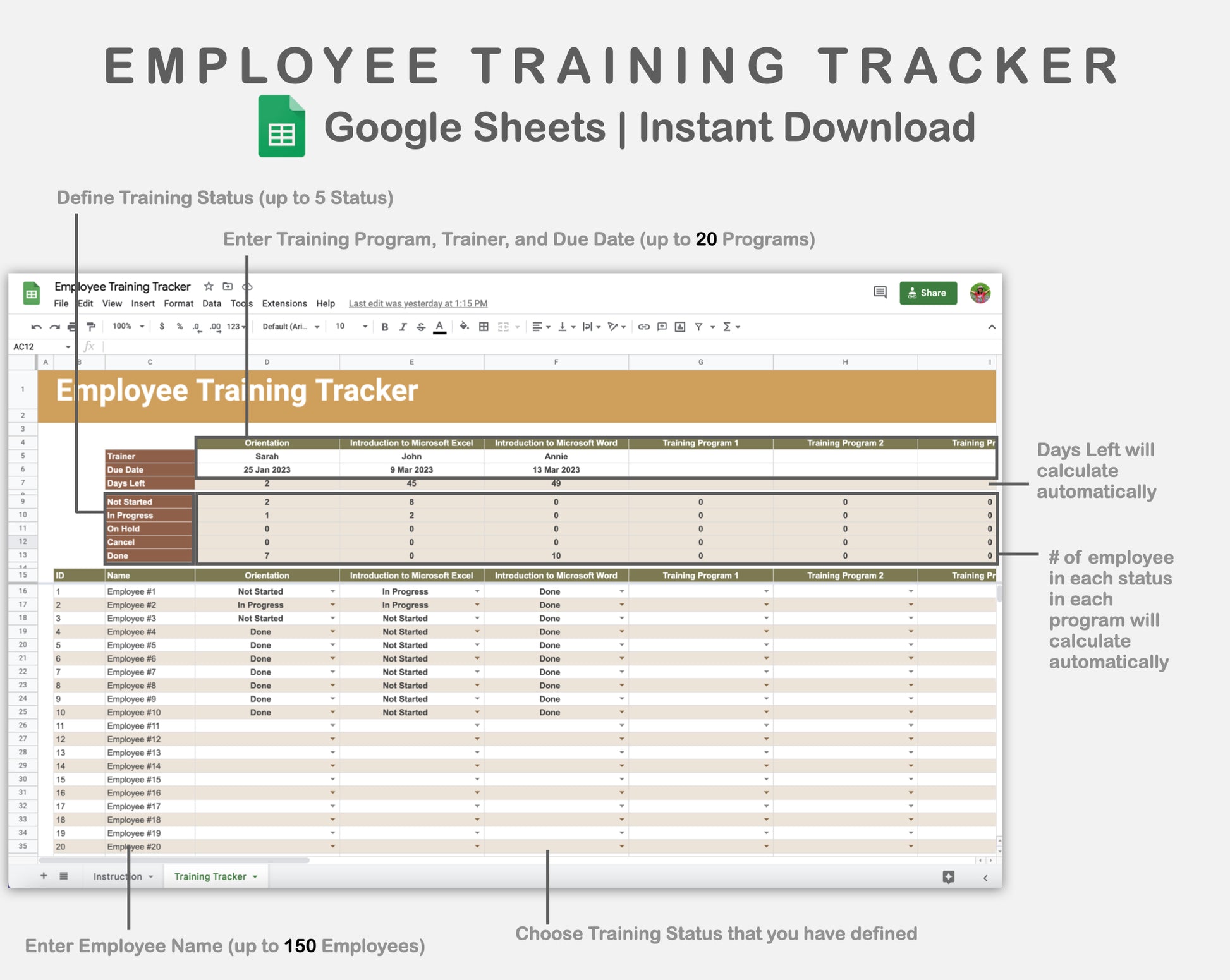Screen dimensions: 1230x980
Task: Format as currency with dollar icon
Action: 162,327
